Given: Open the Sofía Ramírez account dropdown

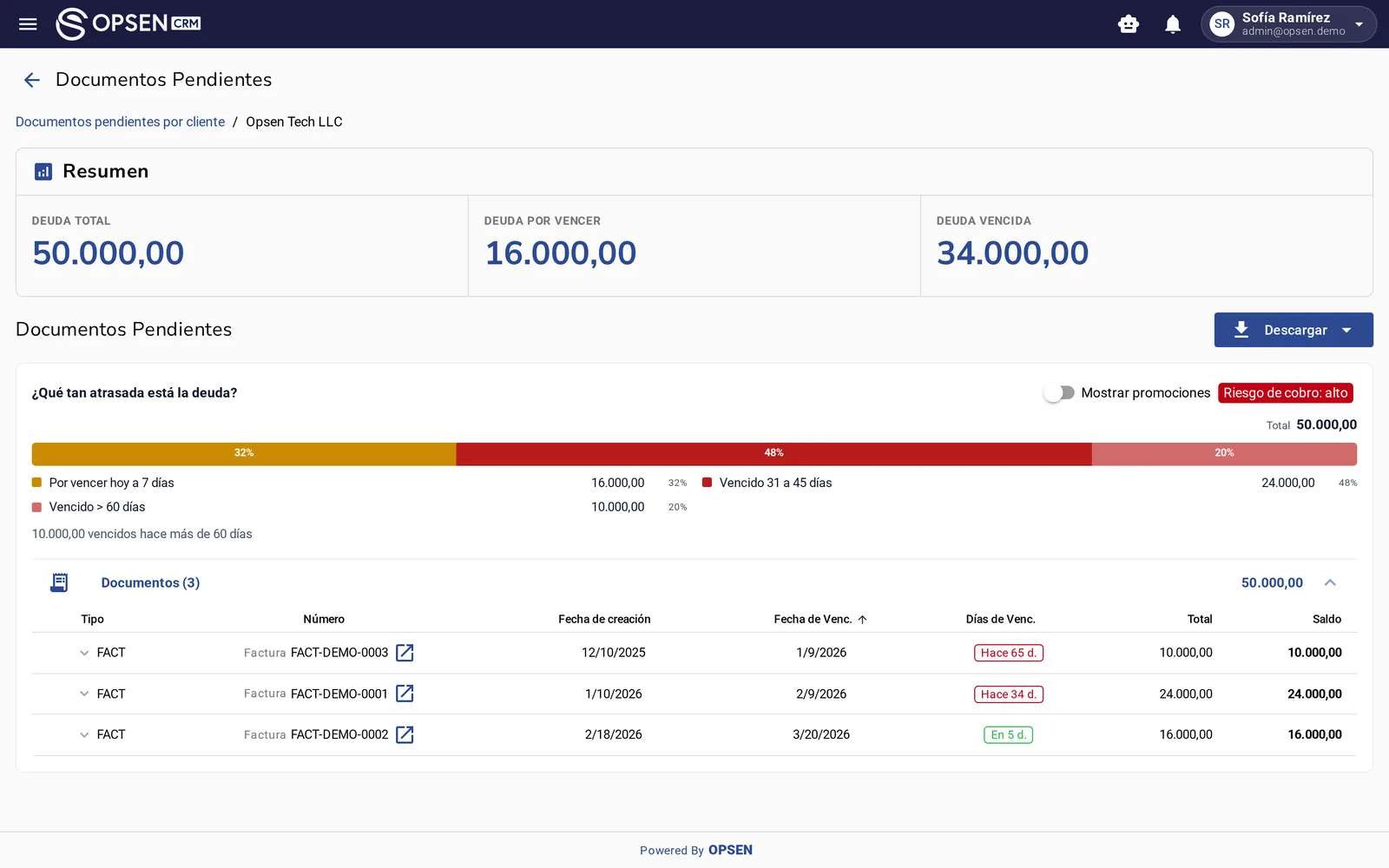Looking at the screenshot, I should click(x=1288, y=24).
